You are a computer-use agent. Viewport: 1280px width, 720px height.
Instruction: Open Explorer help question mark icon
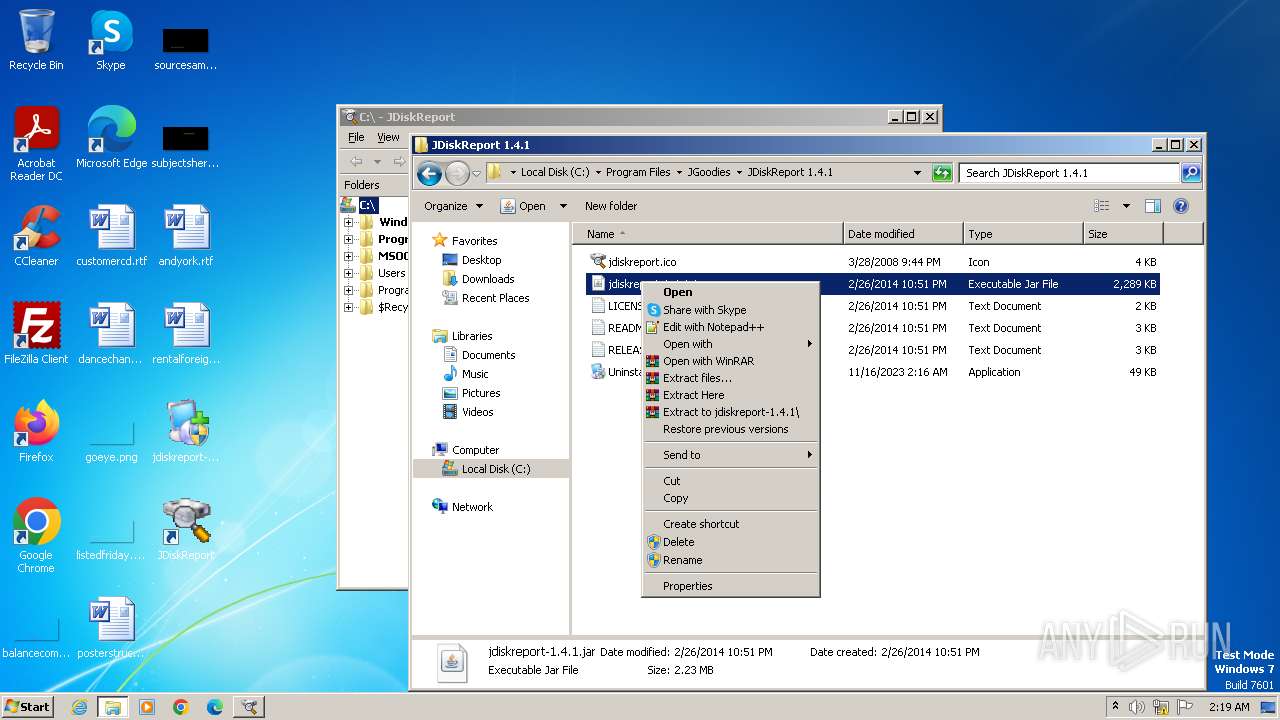(1180, 206)
